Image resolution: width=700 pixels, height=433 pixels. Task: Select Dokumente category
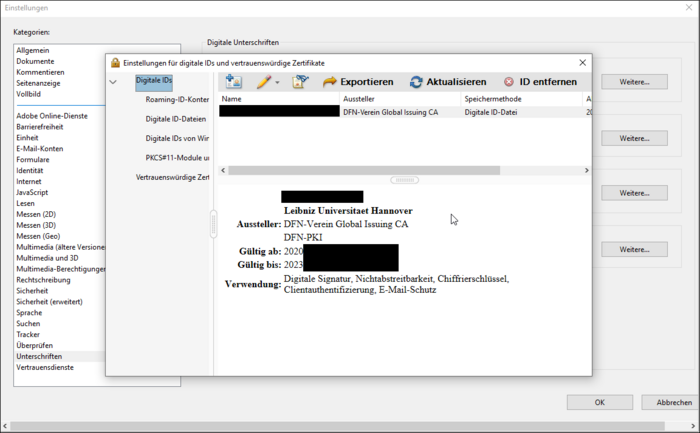coord(35,61)
